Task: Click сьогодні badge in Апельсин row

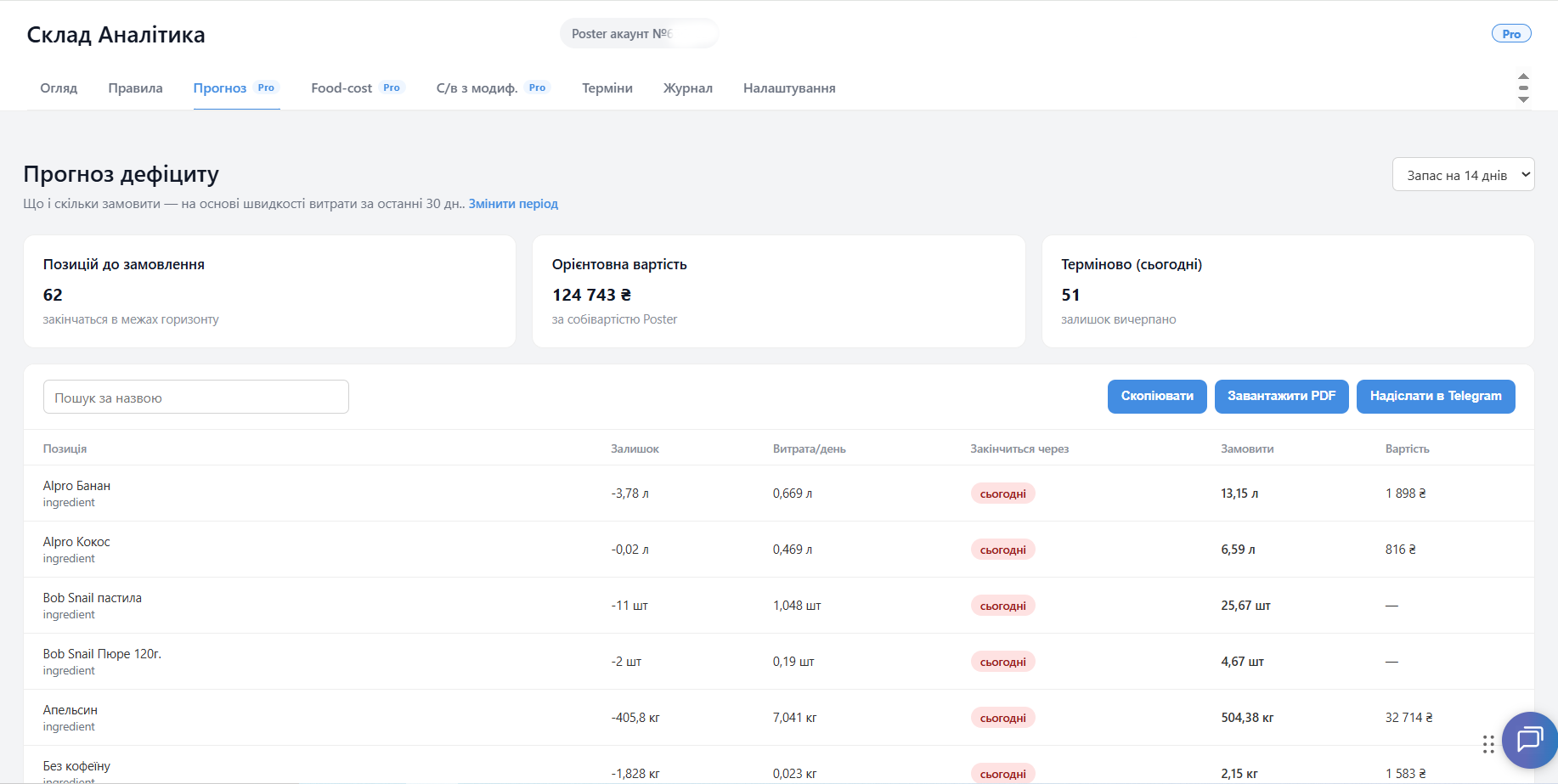Action: click(1002, 718)
